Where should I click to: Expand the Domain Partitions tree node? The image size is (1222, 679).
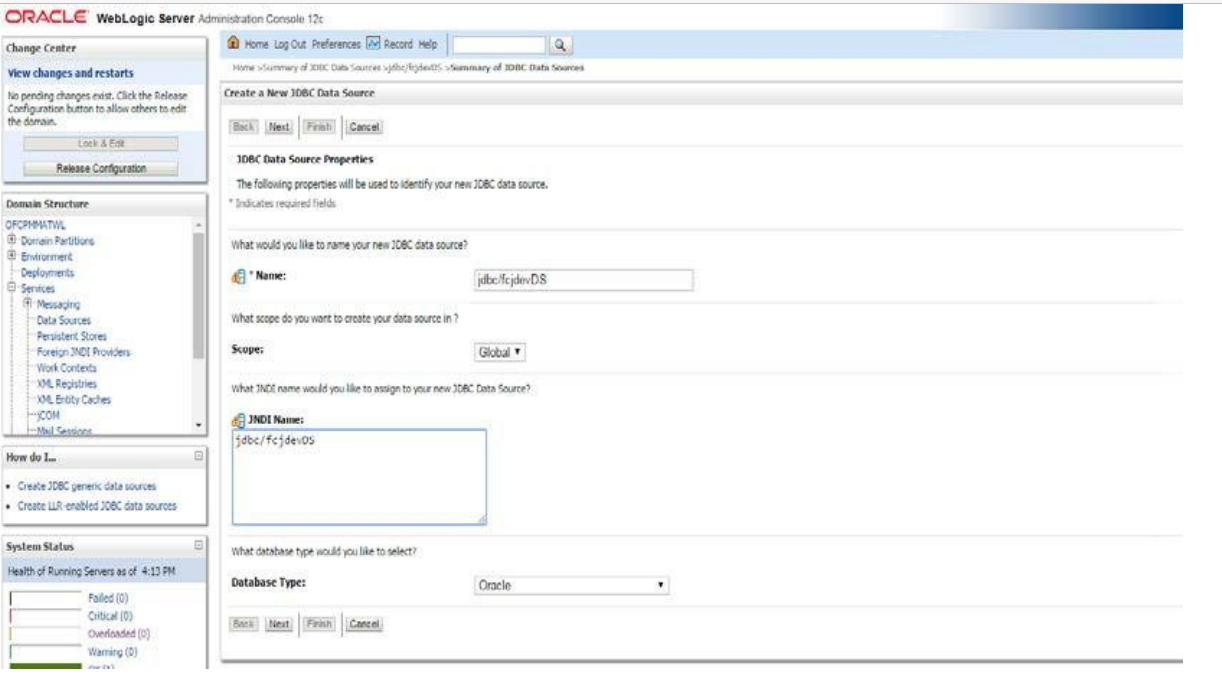tap(11, 241)
